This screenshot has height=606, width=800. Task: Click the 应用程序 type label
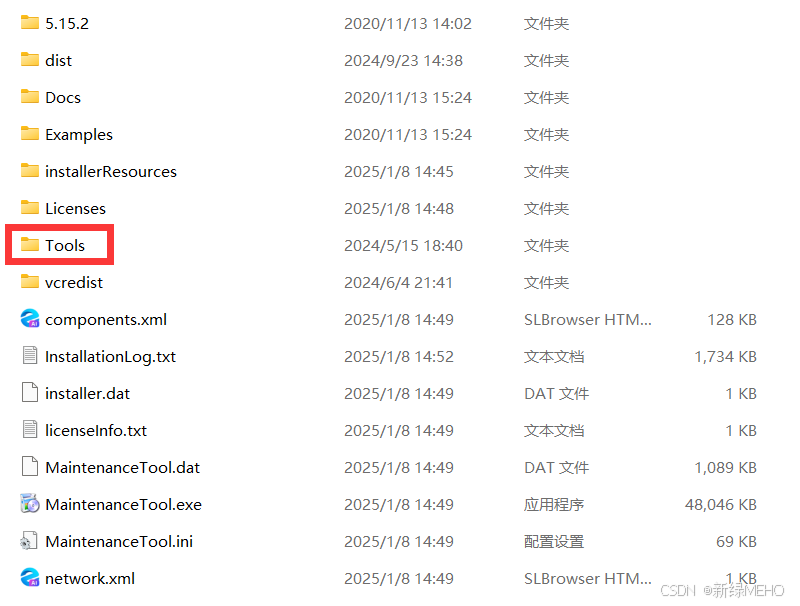point(554,504)
